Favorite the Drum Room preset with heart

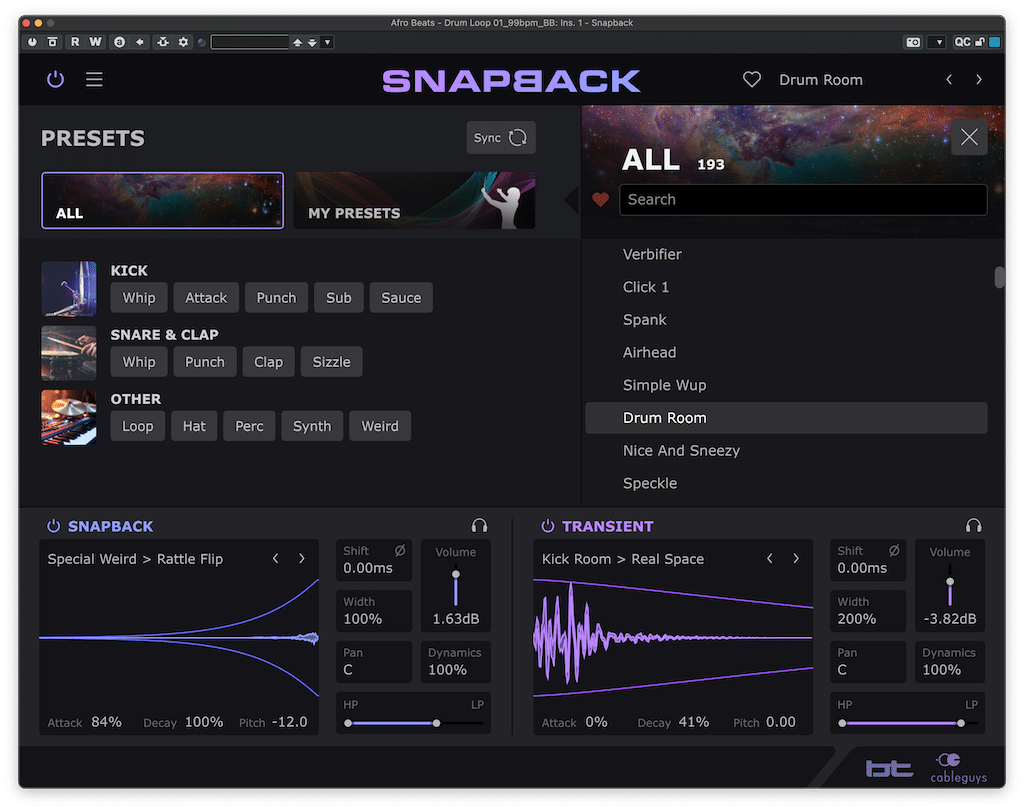752,80
